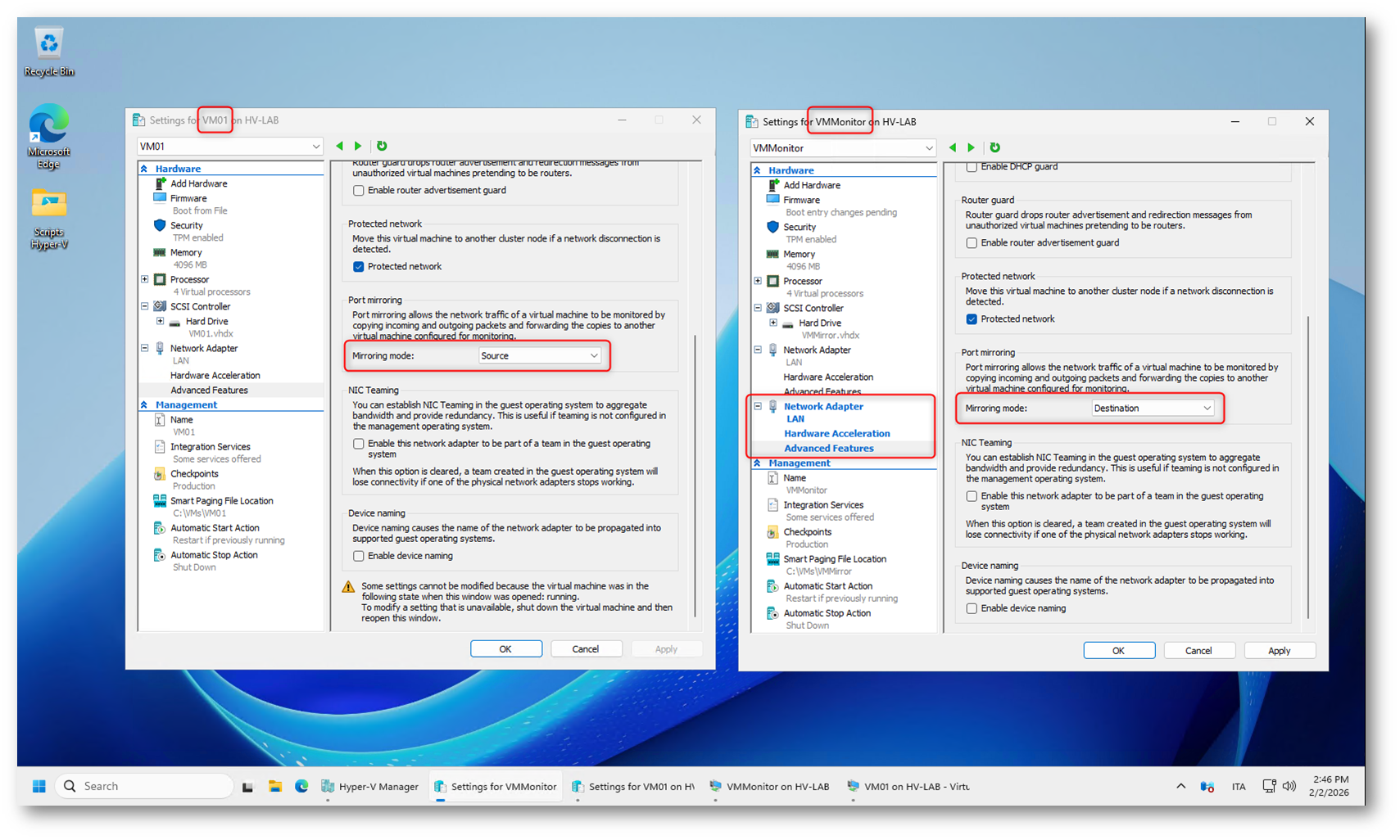Screen dimensions: 1400x840
Task: Click the taskbar Search box
Action: (x=144, y=786)
